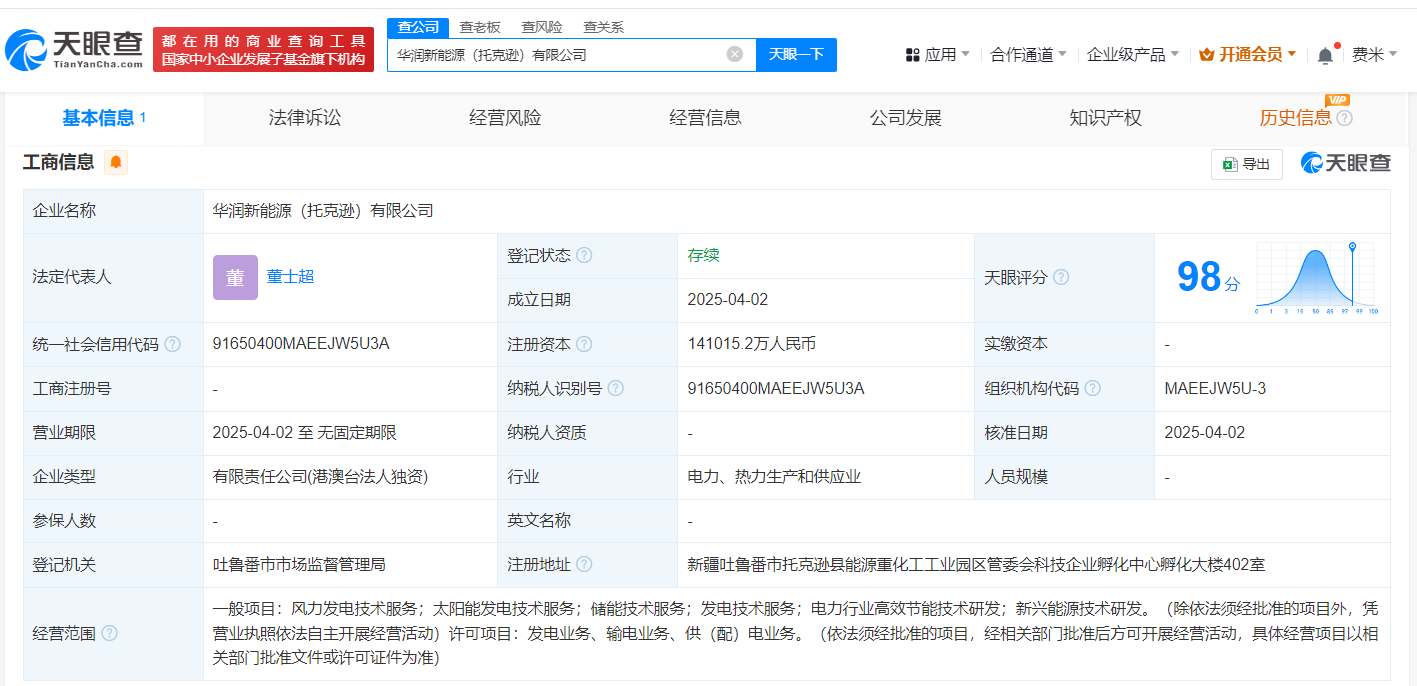1417x686 pixels.
Task: Click the help icon next to 注册地址
Action: pyautogui.click(x=584, y=565)
